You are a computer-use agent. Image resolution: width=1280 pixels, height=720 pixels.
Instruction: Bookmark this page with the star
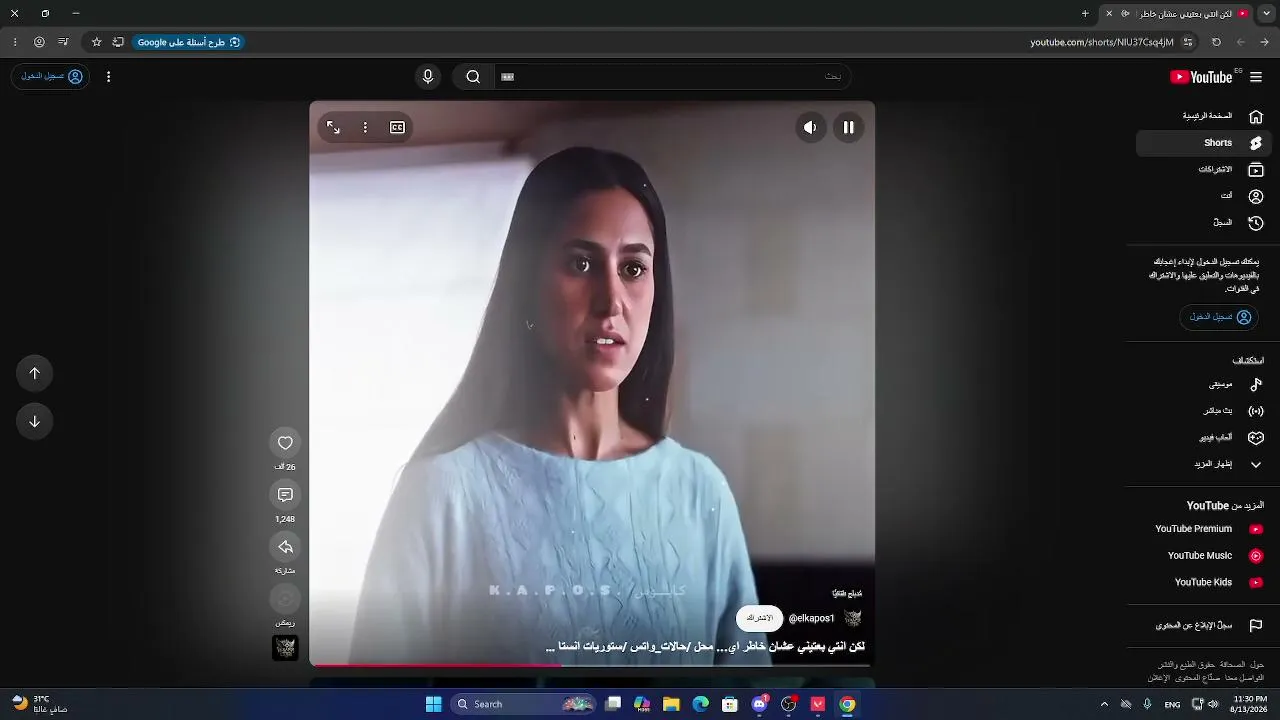pyautogui.click(x=97, y=42)
